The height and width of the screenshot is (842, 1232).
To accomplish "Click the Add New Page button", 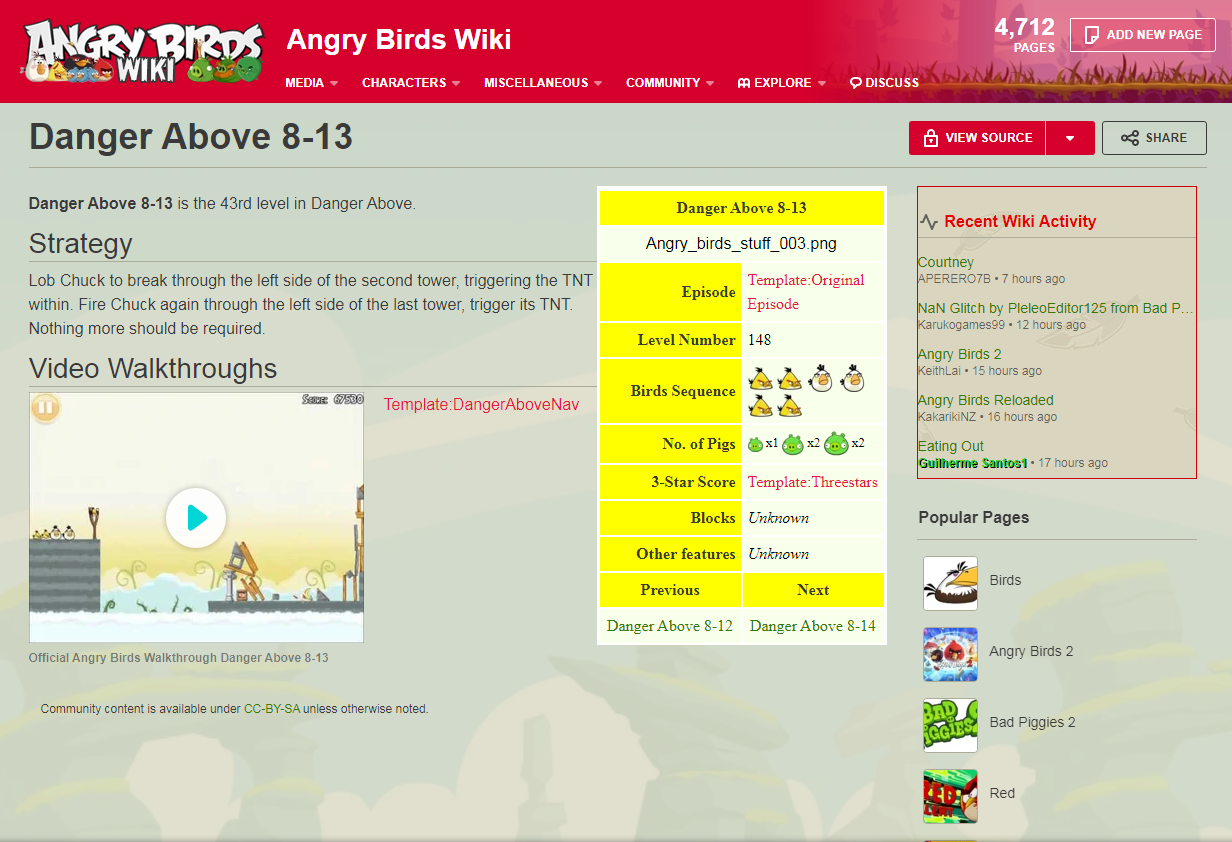I will (x=1142, y=35).
